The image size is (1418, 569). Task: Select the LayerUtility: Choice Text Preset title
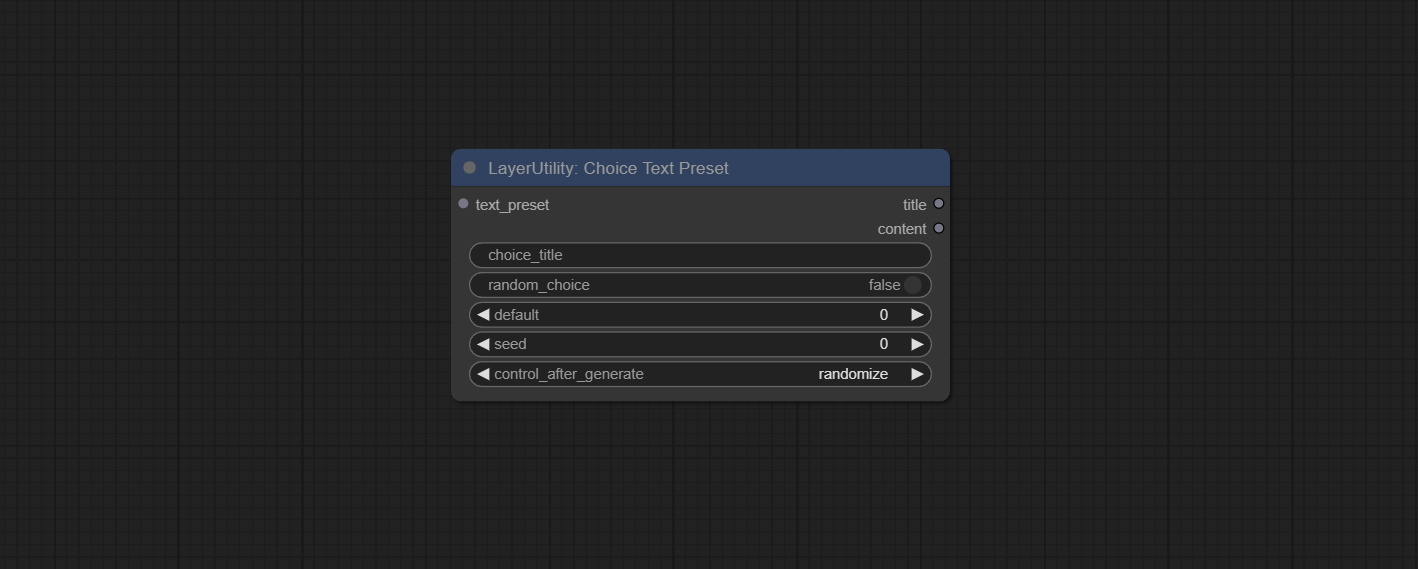[608, 168]
